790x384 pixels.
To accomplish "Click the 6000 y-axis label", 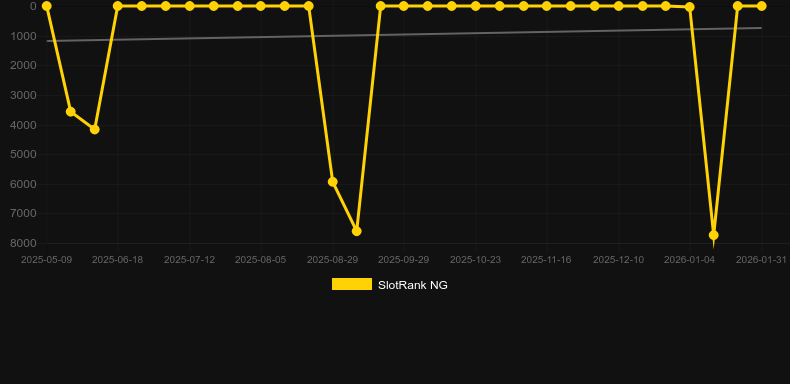I will (23, 184).
